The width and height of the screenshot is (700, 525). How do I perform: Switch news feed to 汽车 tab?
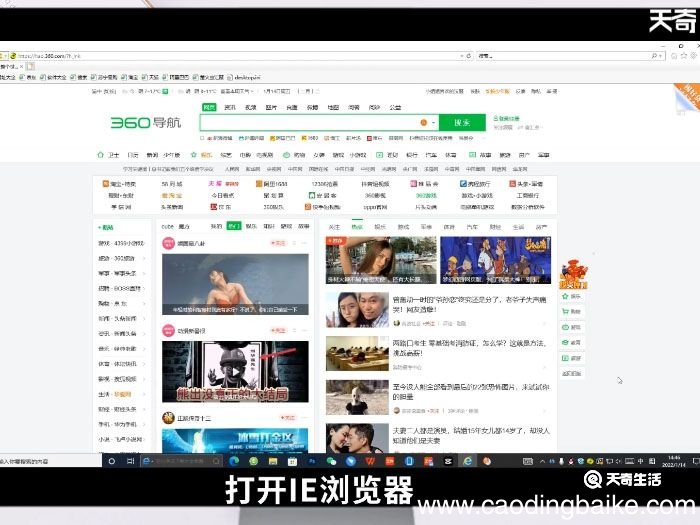(472, 227)
